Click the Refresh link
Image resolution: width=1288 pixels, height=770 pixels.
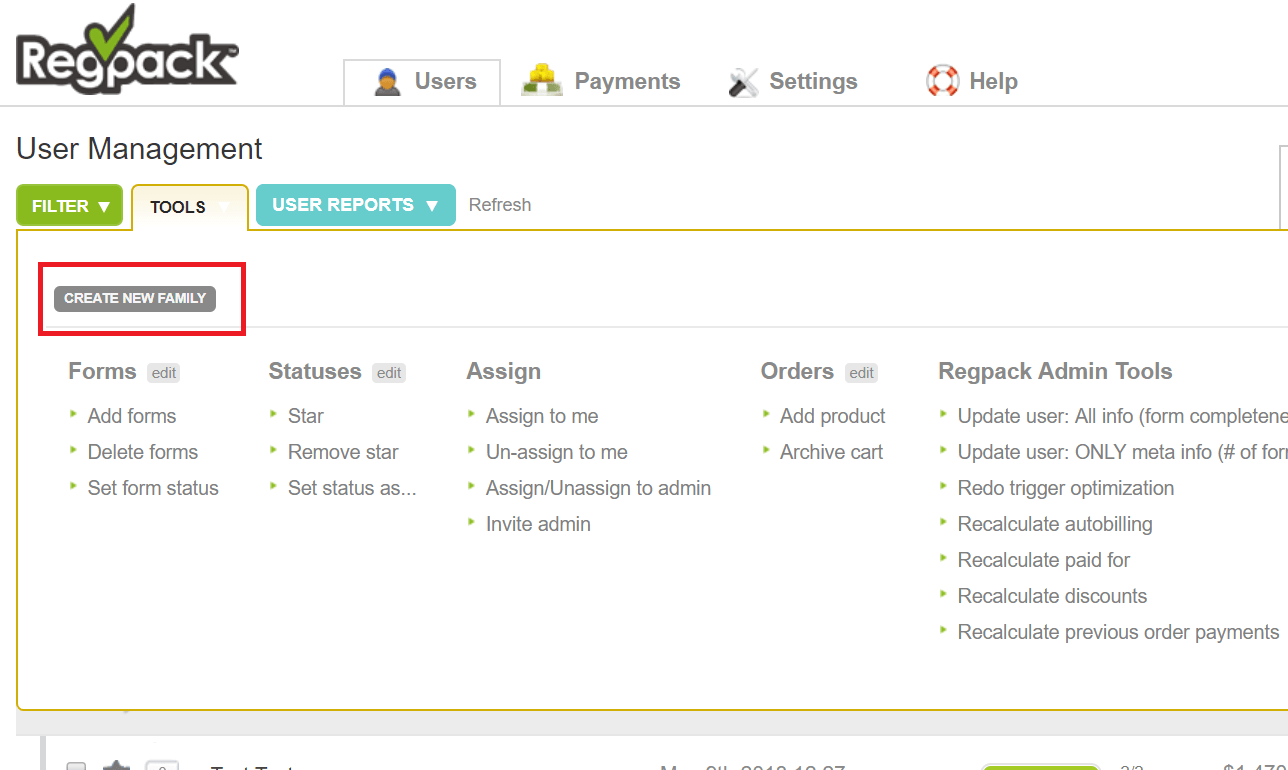(500, 205)
